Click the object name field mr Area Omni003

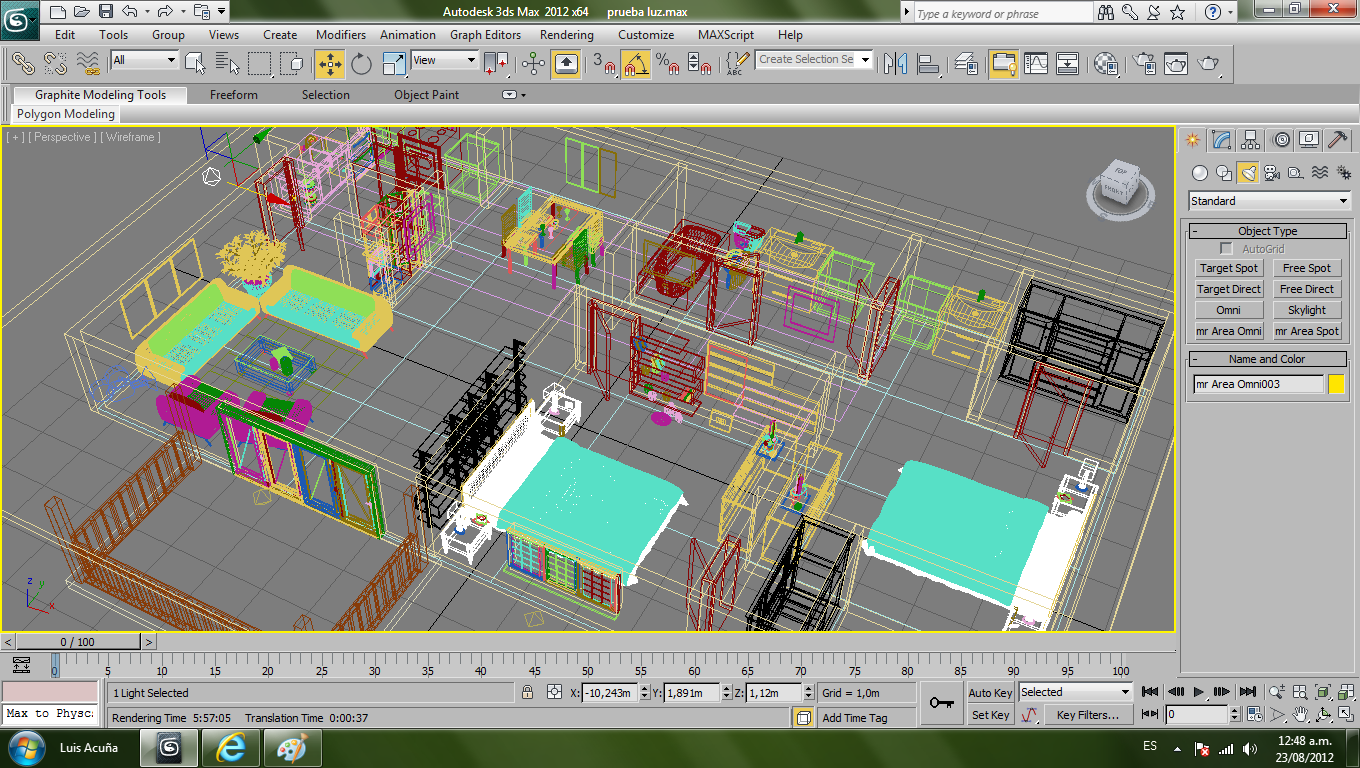pos(1258,384)
